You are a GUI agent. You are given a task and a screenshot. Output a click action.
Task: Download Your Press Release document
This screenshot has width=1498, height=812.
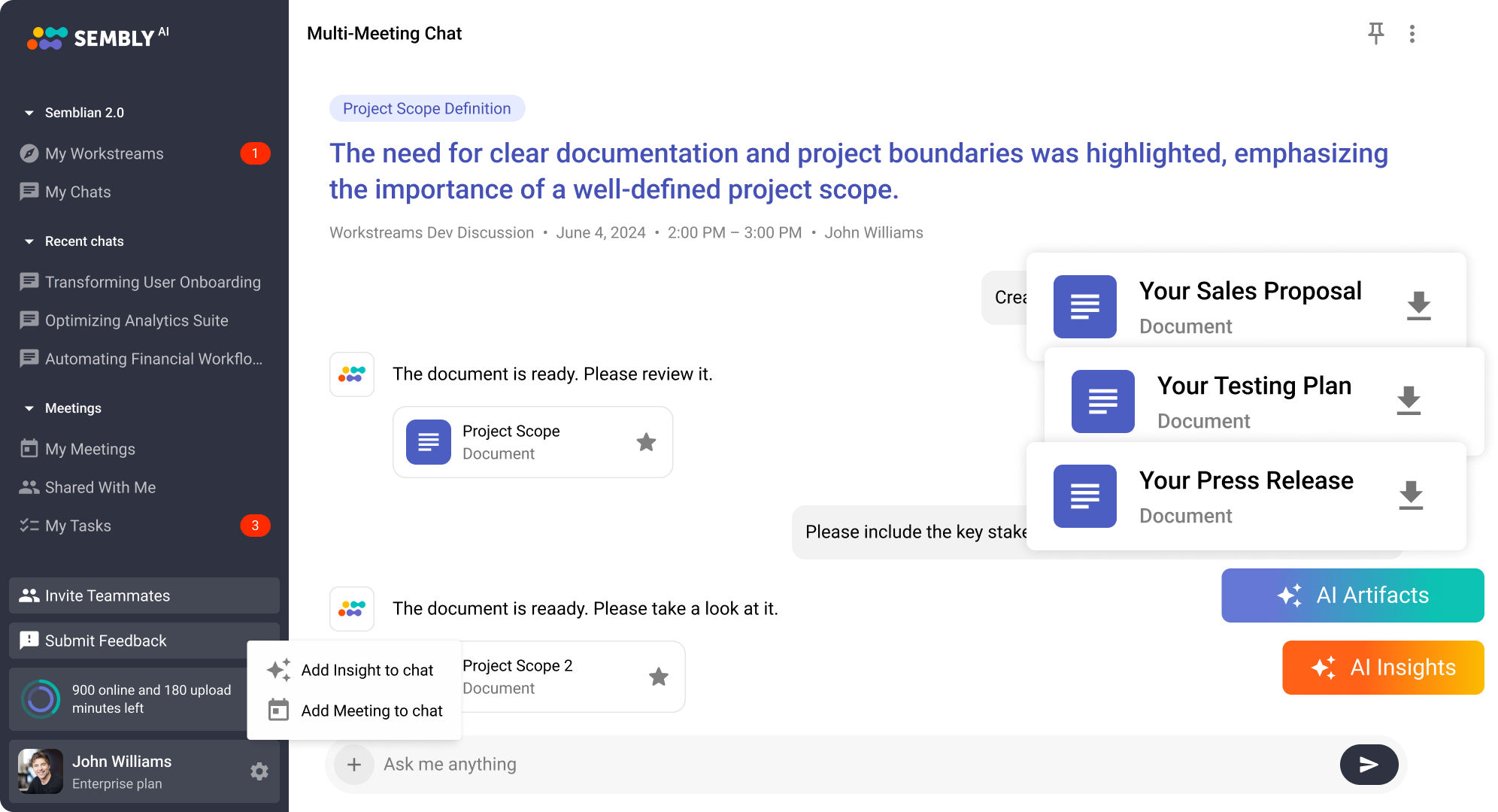tap(1410, 495)
